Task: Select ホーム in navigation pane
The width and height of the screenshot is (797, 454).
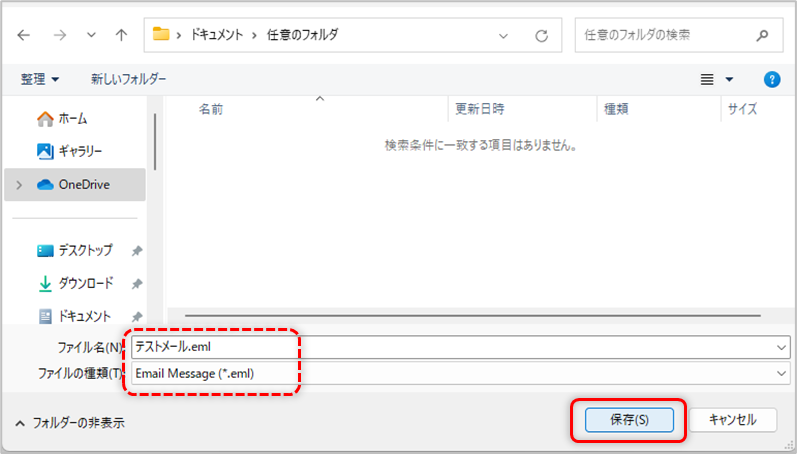Action: (72, 118)
